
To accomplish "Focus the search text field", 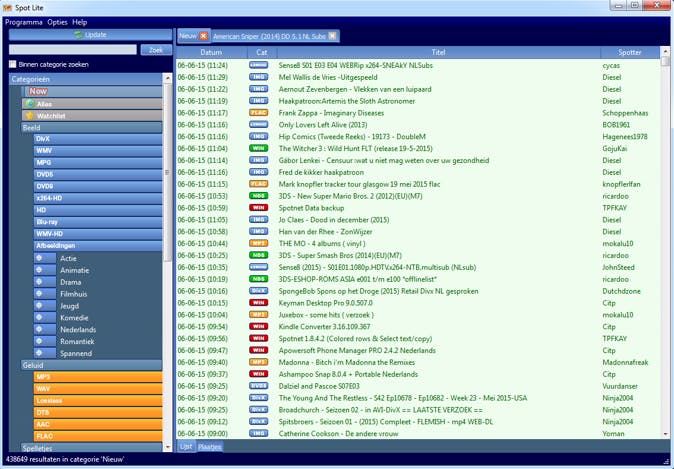I will [x=73, y=50].
